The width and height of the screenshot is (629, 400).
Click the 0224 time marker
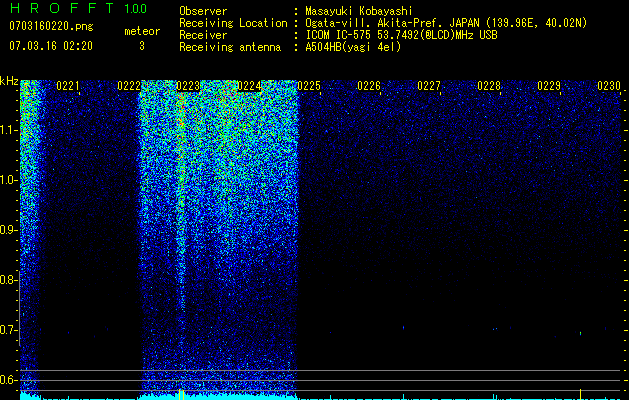249,86
